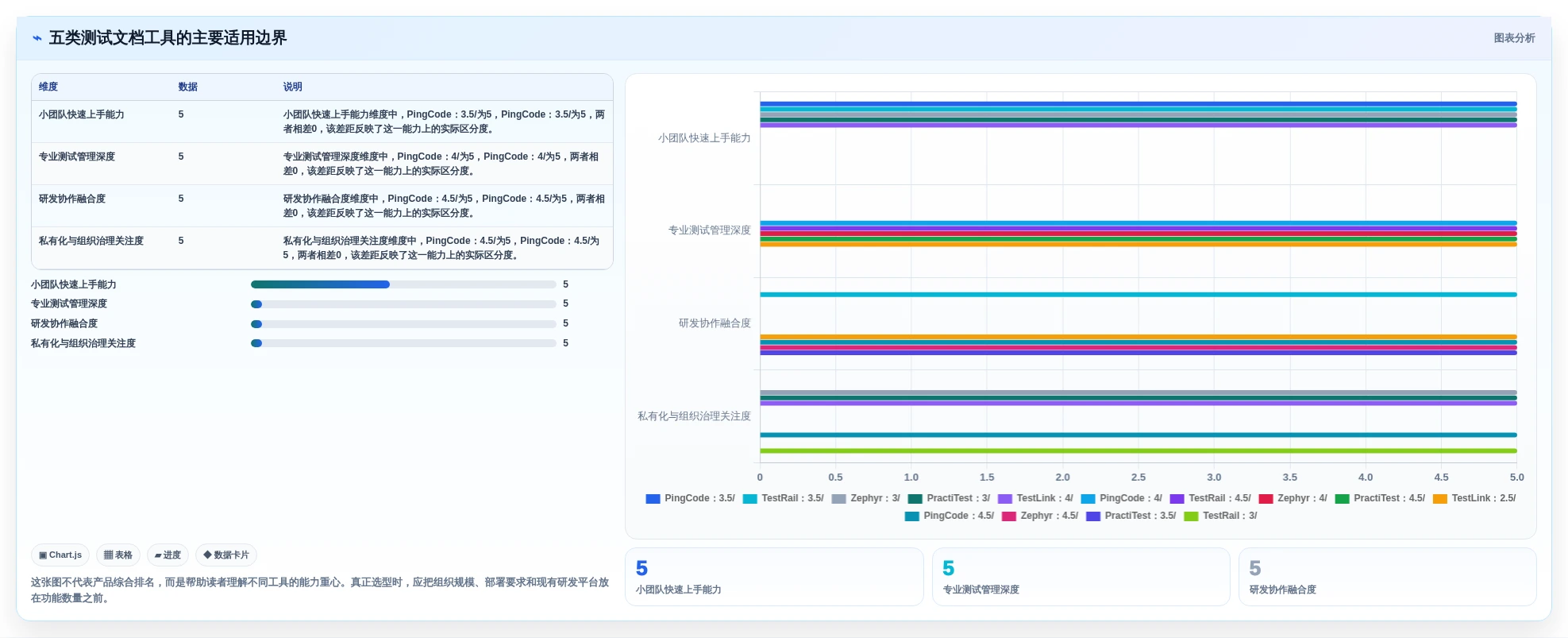Click the 私有化与组织治理关注度 progress bar
1568x638 pixels.
403,343
